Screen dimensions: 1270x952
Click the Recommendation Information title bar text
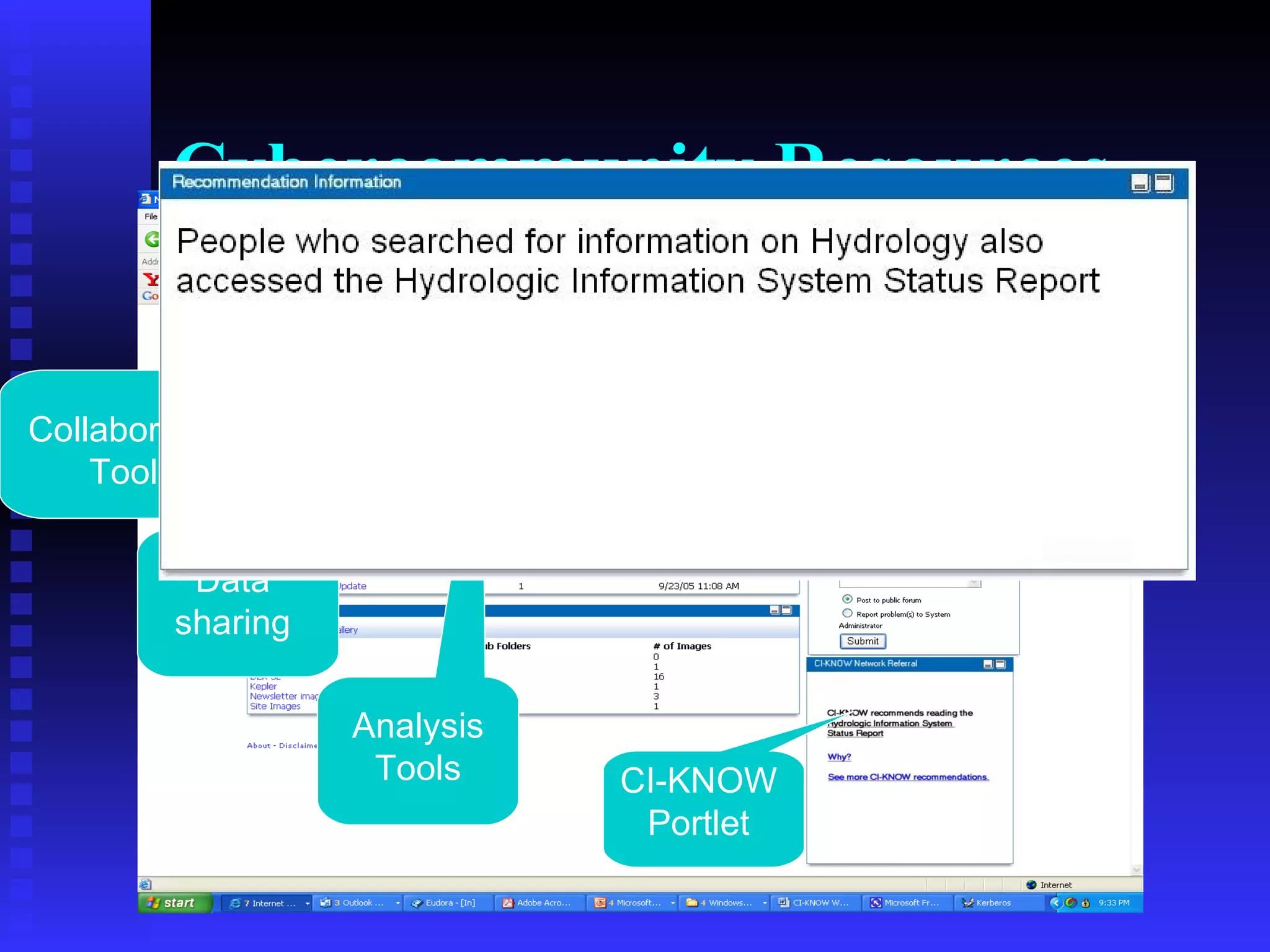click(x=286, y=182)
